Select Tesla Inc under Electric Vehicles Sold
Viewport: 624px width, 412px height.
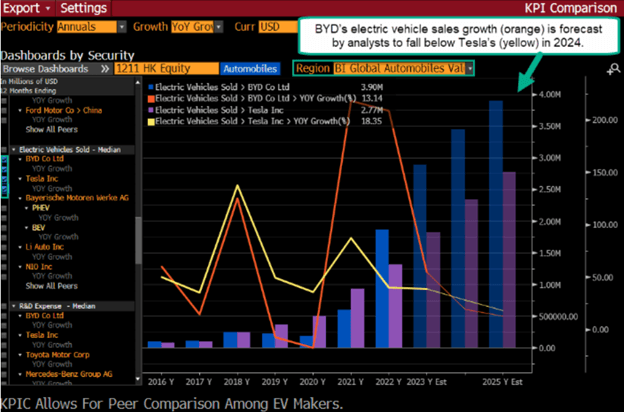[x=42, y=179]
